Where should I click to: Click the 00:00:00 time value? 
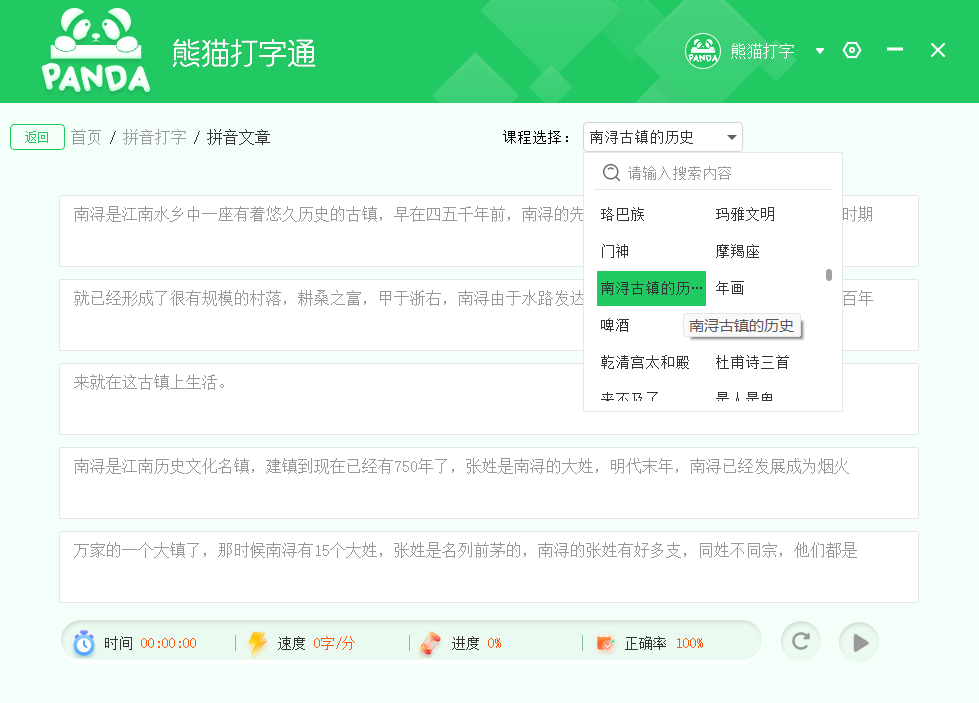[169, 643]
